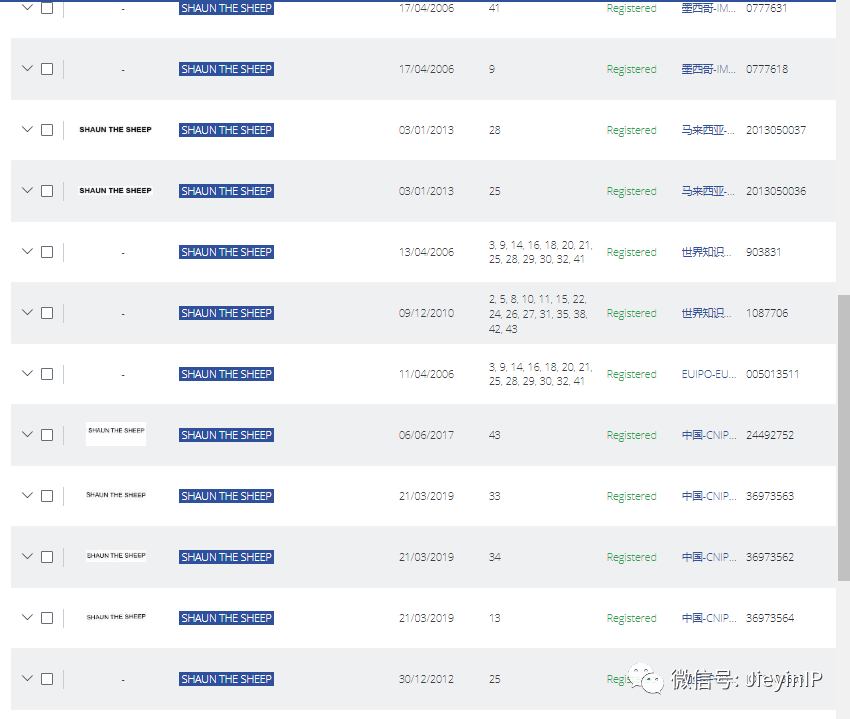Screen dimensions: 850x719
Task: Expand the row dated 30/12/2012
Action: pos(27,678)
